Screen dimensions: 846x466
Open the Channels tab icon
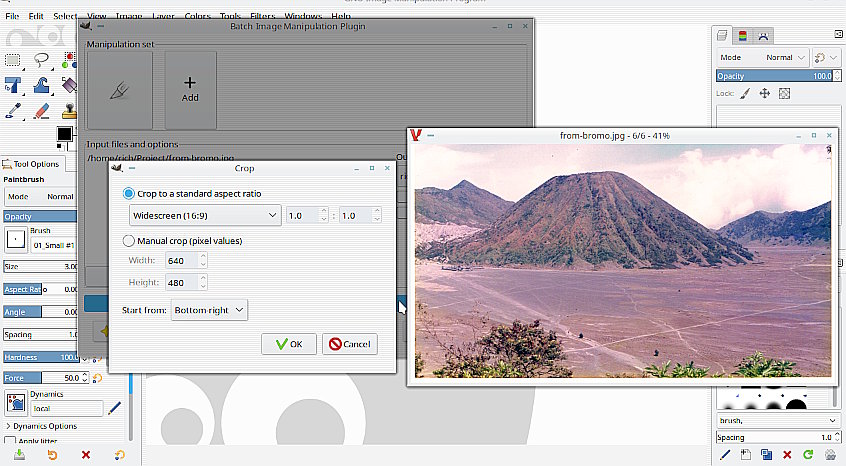pos(742,36)
